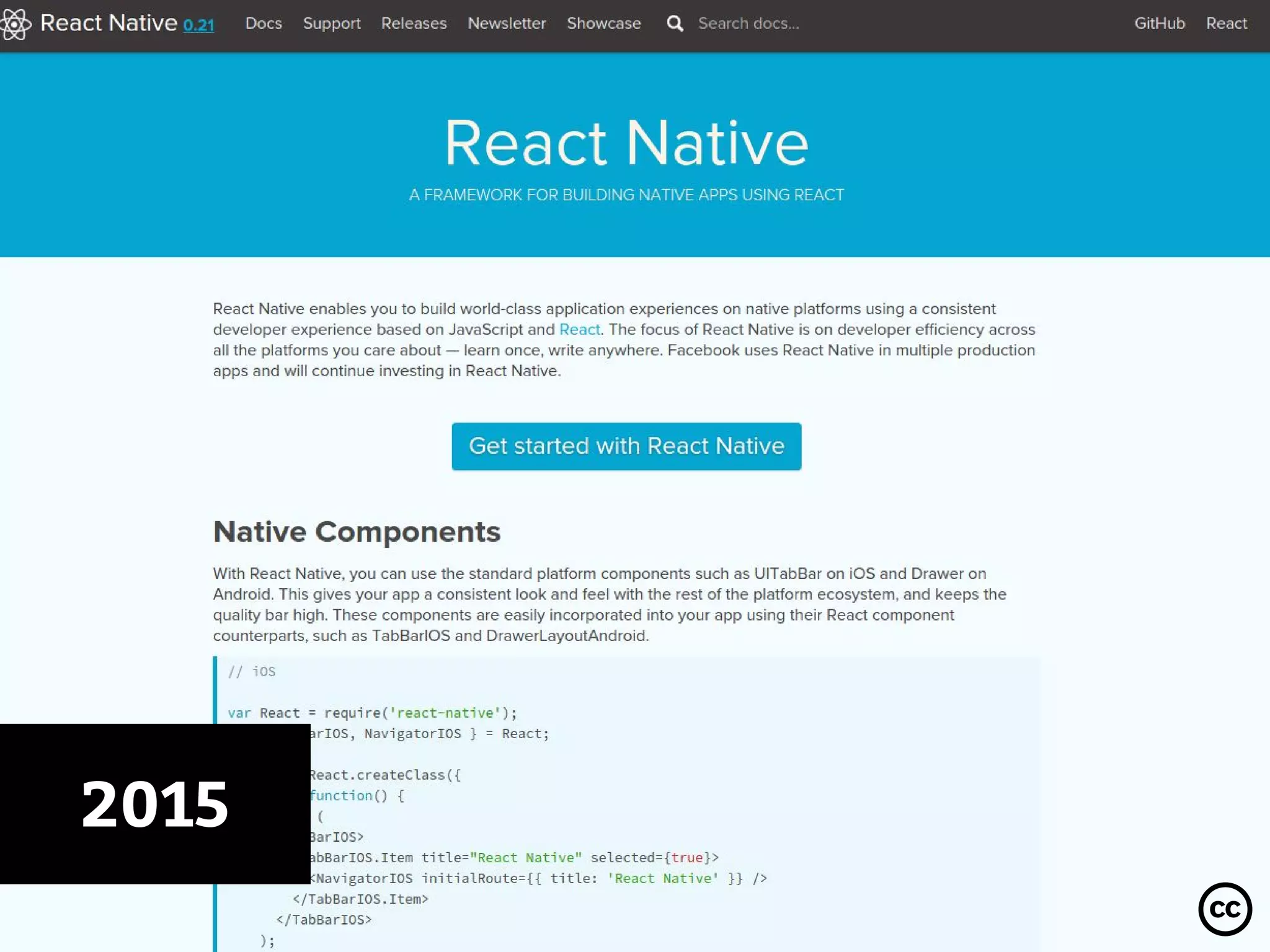
Task: Go to the Support page
Action: pos(331,24)
